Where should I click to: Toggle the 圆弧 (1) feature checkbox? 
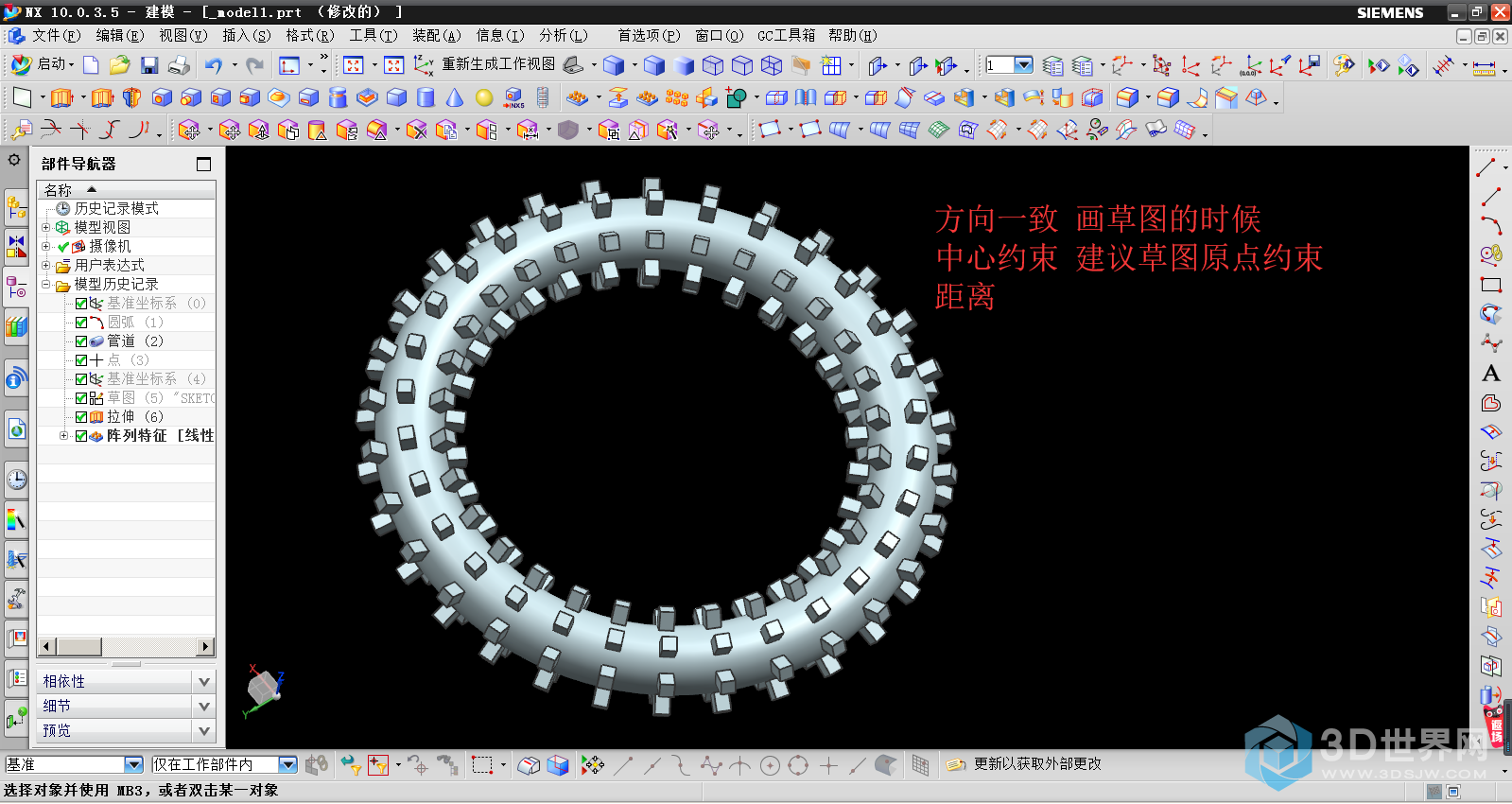pyautogui.click(x=81, y=322)
